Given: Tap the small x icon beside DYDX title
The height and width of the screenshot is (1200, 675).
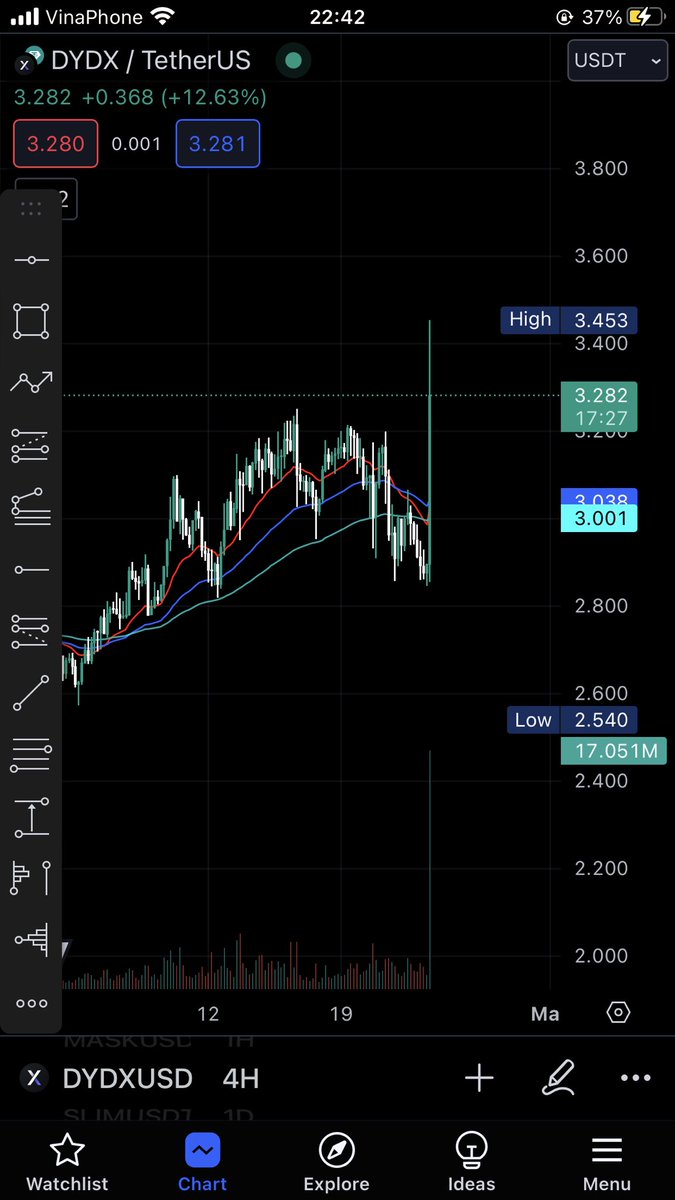Looking at the screenshot, I should pos(25,63).
